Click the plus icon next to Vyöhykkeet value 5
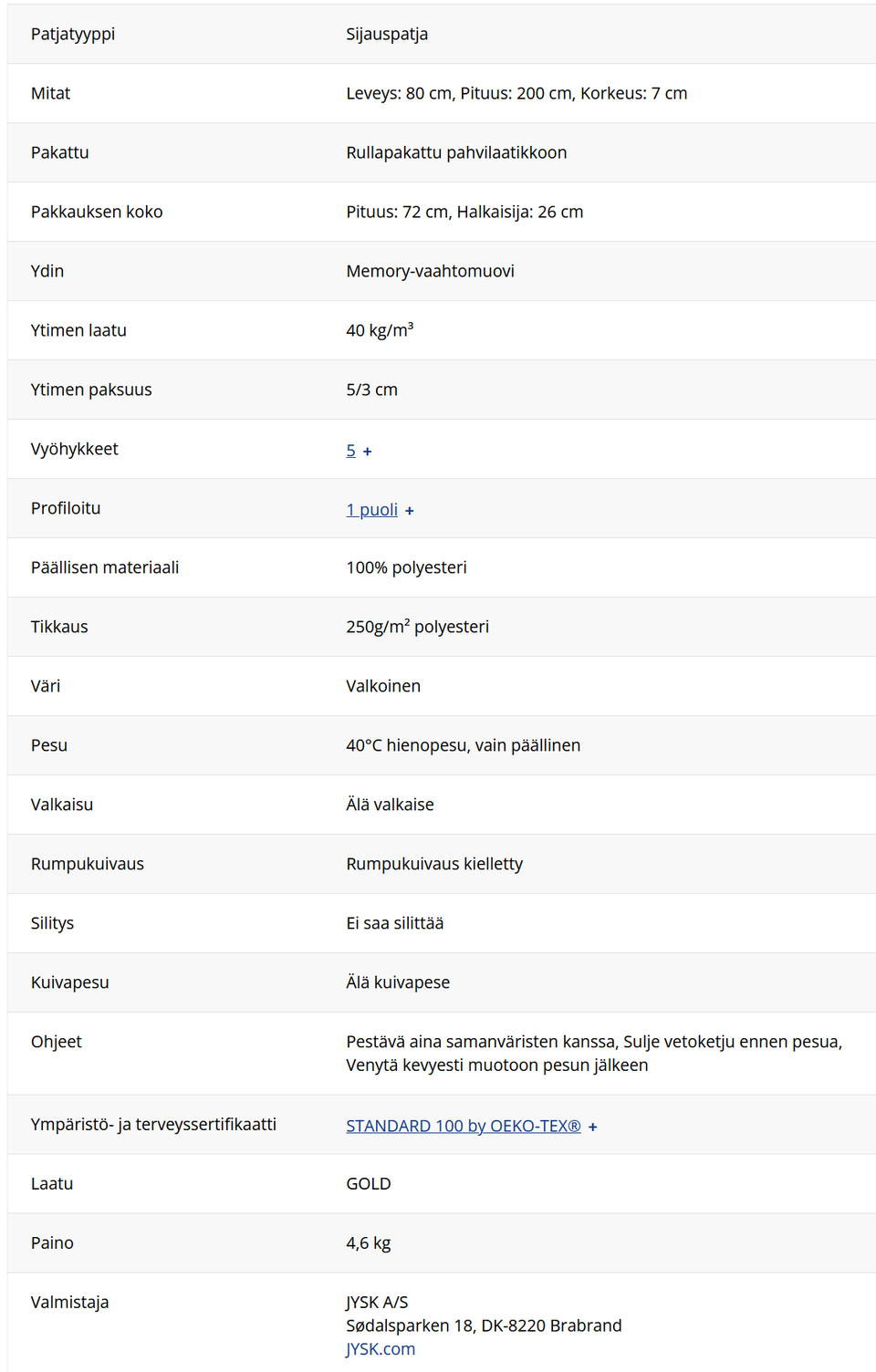Screen dimensions: 876x1372 tap(367, 452)
